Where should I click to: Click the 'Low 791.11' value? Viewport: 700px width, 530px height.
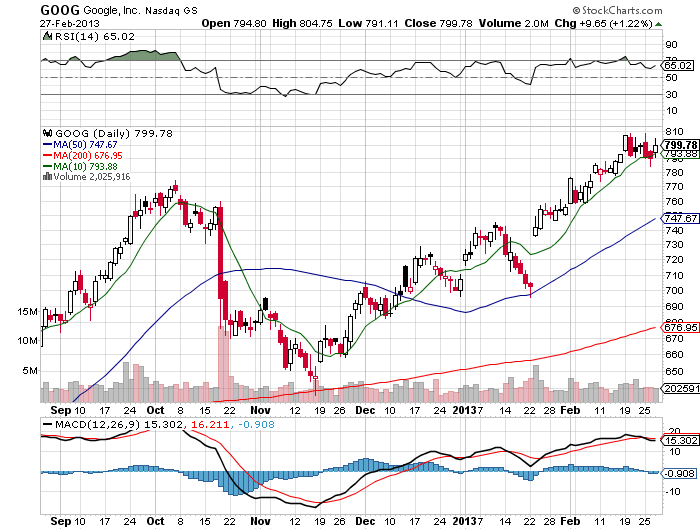368,24
